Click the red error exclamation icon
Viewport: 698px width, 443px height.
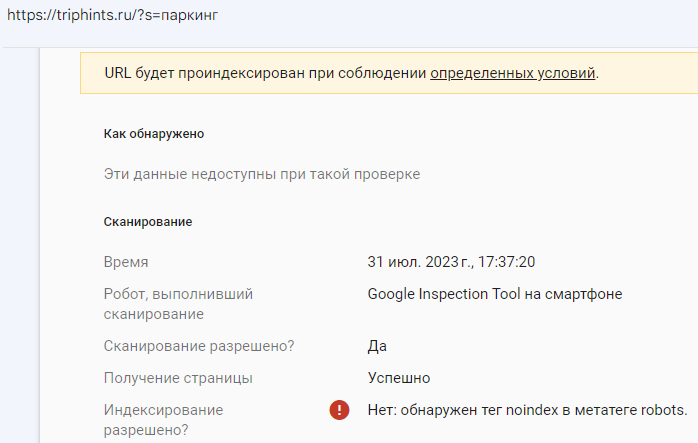[x=339, y=410]
